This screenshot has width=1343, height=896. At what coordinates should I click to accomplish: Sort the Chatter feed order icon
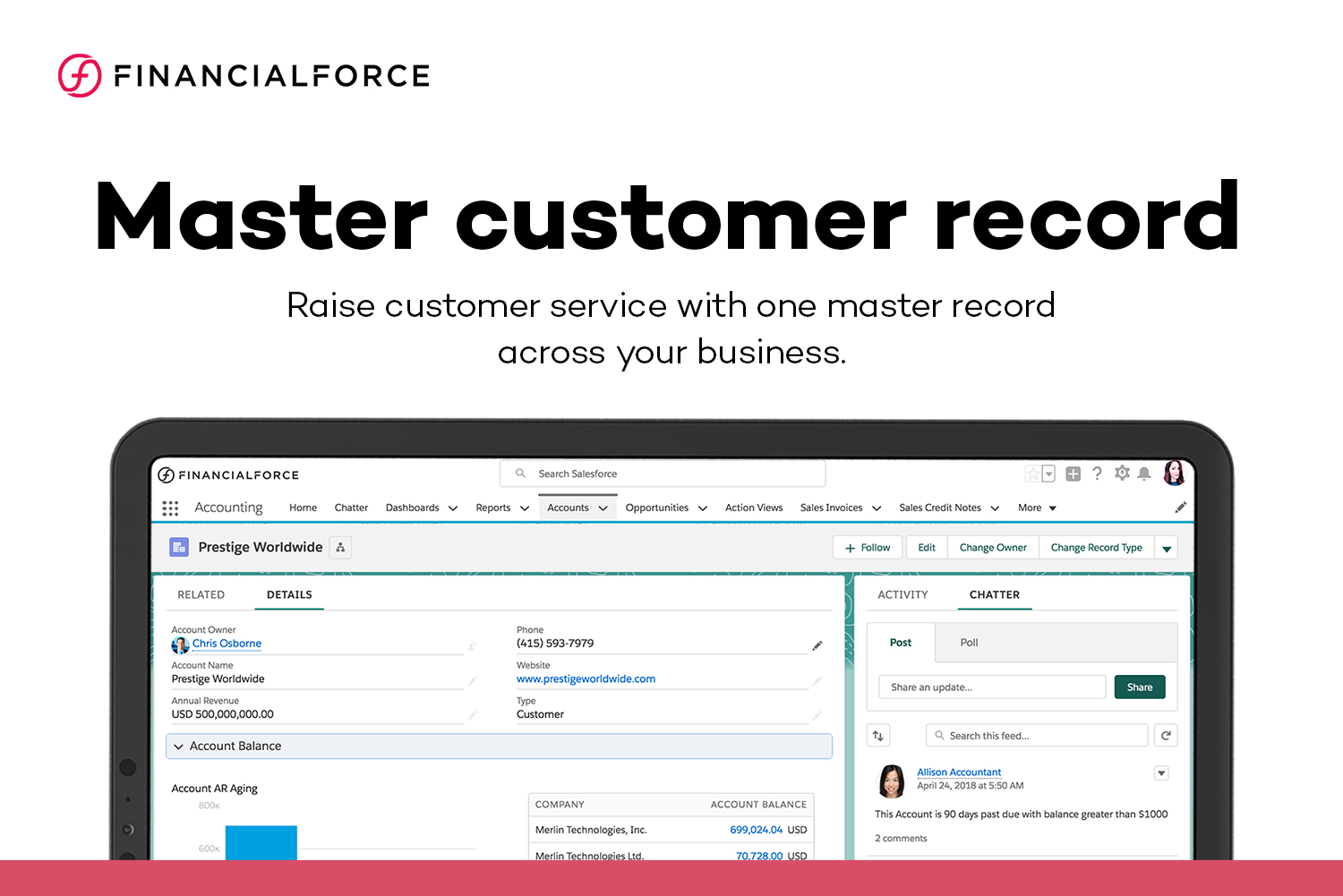878,735
